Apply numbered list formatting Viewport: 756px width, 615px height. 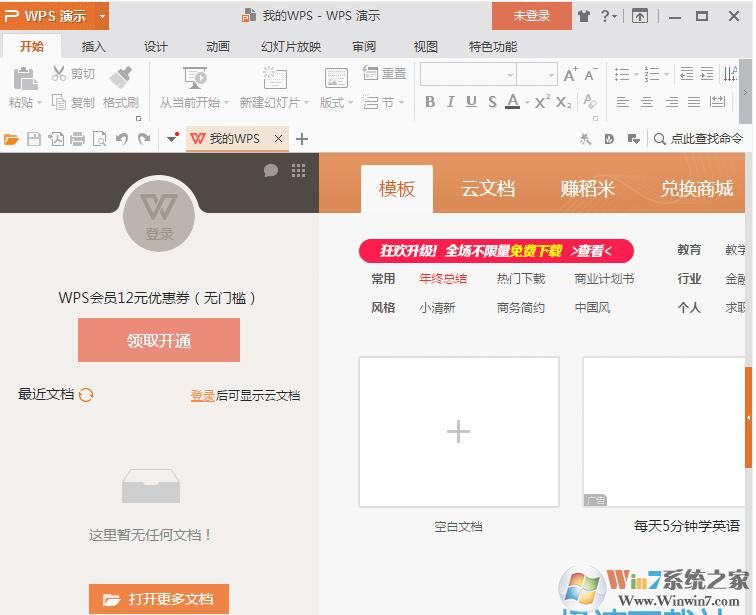(652, 74)
